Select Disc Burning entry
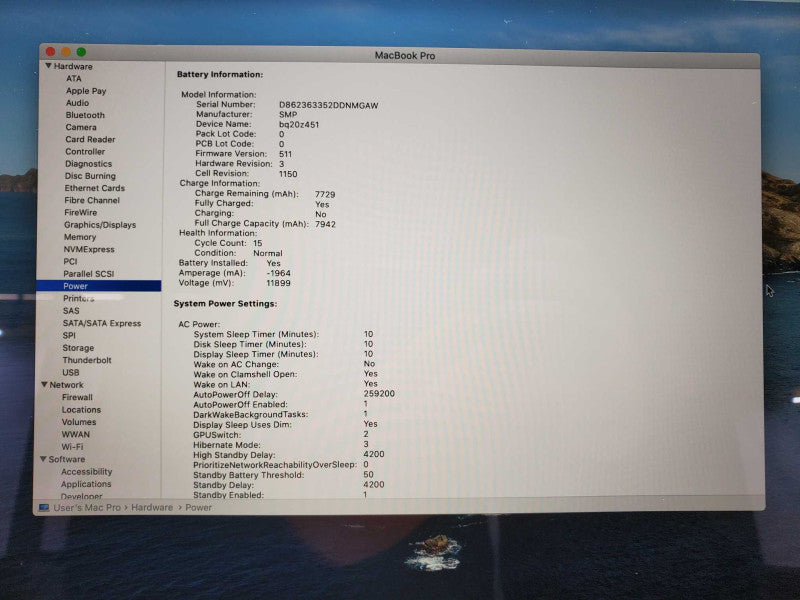The image size is (800, 600). (x=90, y=176)
